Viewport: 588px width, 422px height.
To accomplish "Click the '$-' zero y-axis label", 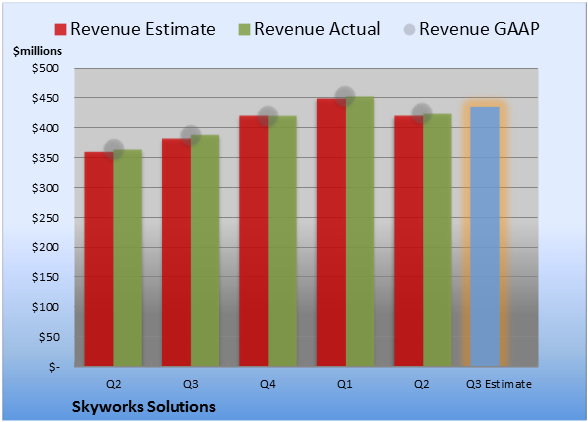I will coord(54,367).
